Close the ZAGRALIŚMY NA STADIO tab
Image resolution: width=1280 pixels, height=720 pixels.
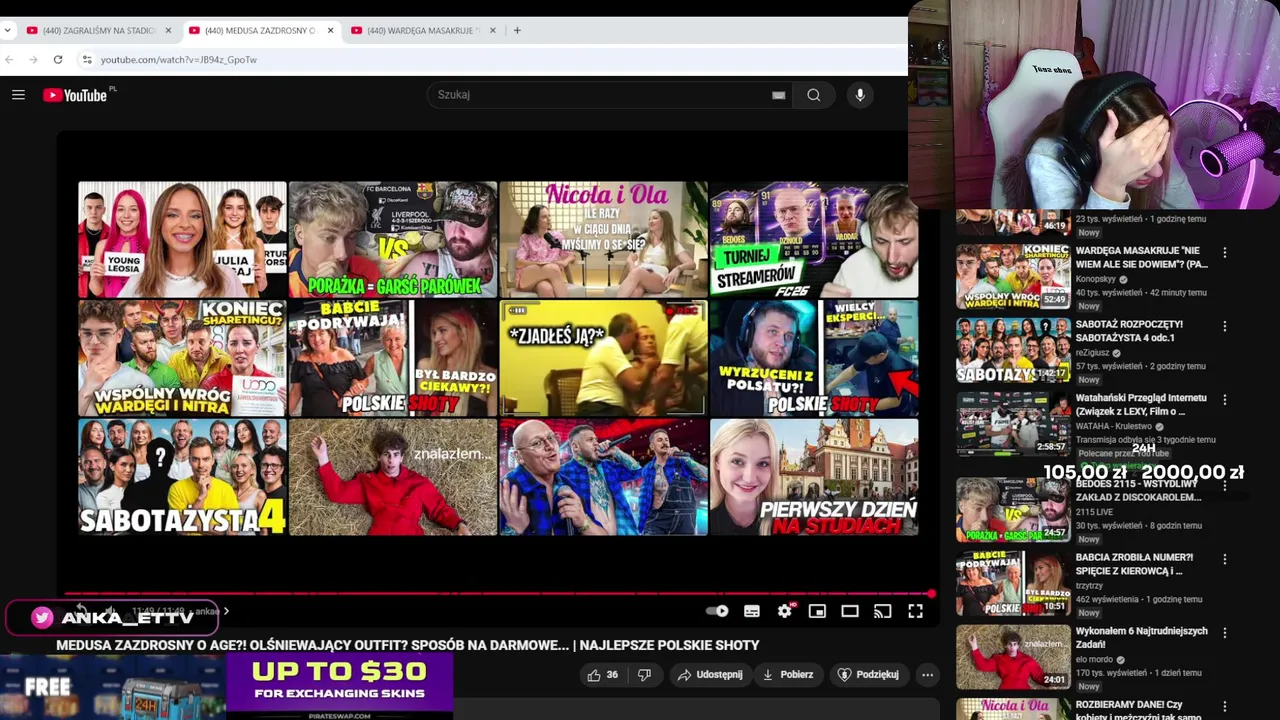point(168,30)
